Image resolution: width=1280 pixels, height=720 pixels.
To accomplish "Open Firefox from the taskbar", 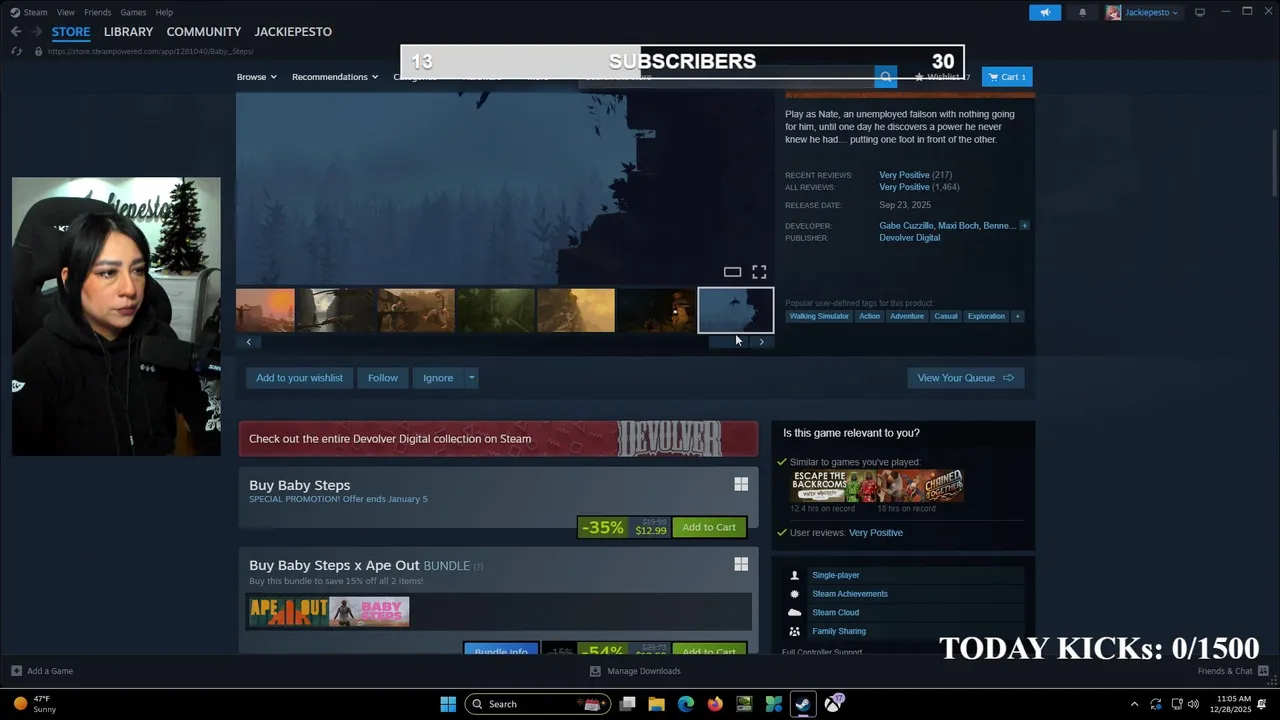I will [x=715, y=704].
